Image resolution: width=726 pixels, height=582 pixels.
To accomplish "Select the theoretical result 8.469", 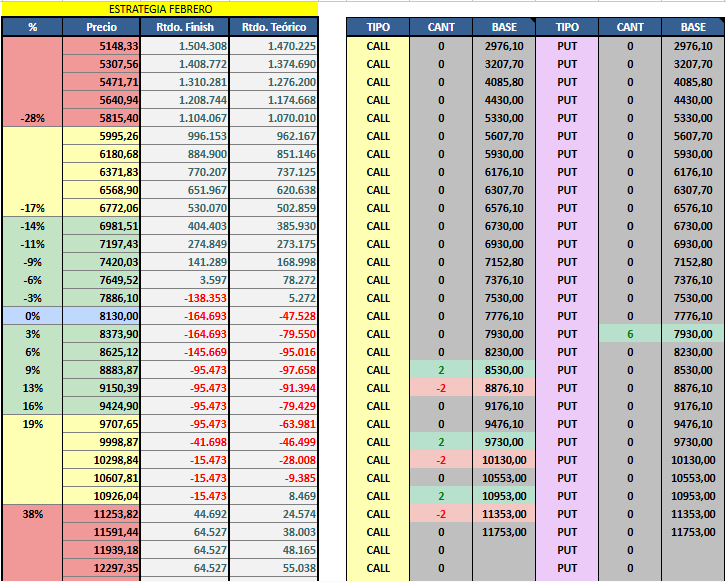I will pos(274,496).
